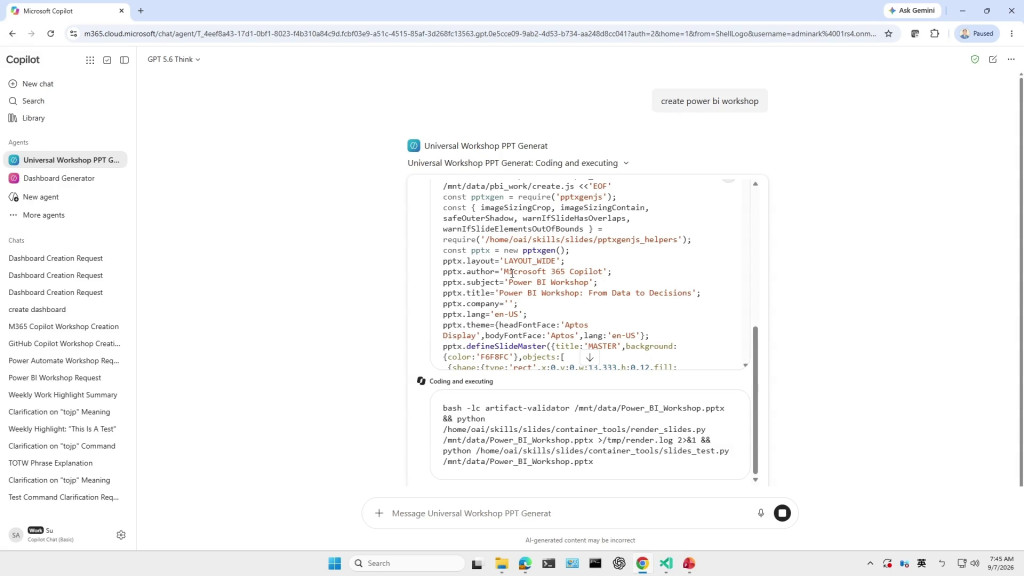Open Power BI Workshop Request chat
Screen dimensions: 1024x576
[55, 377]
